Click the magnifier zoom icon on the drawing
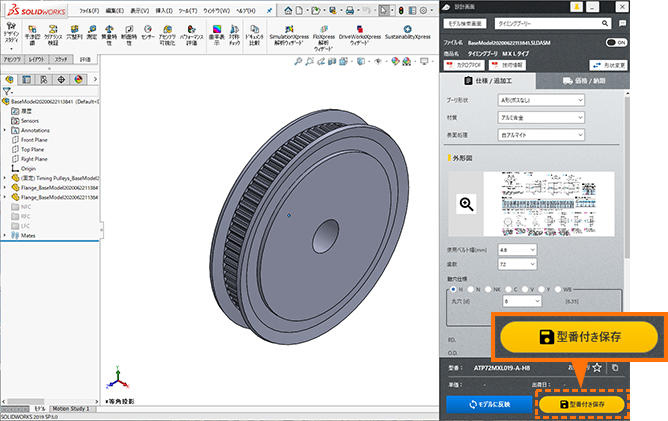The height and width of the screenshot is (421, 668). (466, 203)
